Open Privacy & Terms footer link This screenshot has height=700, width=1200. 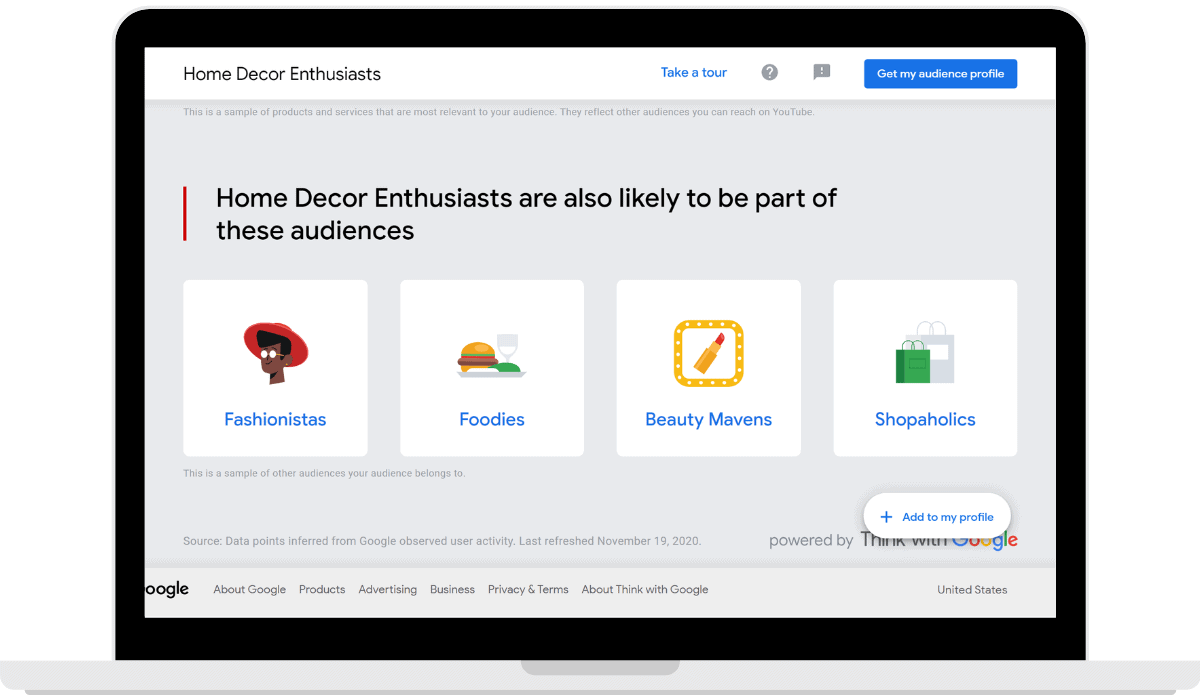tap(528, 590)
